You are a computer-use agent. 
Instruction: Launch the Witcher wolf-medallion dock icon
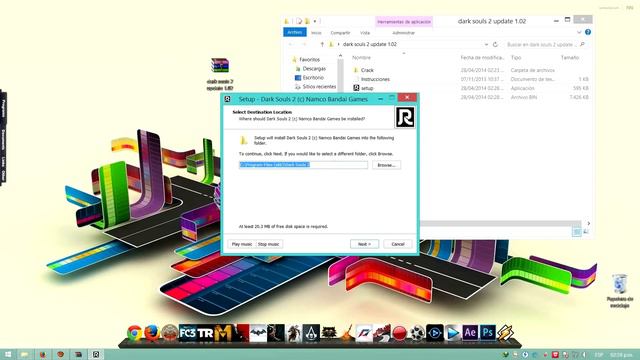329,333
